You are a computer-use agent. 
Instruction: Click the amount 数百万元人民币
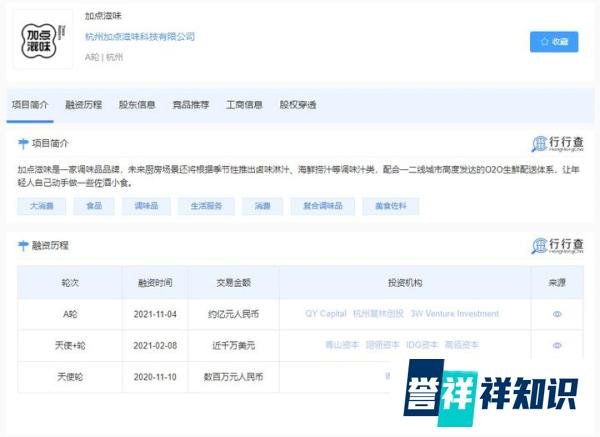coord(233,377)
